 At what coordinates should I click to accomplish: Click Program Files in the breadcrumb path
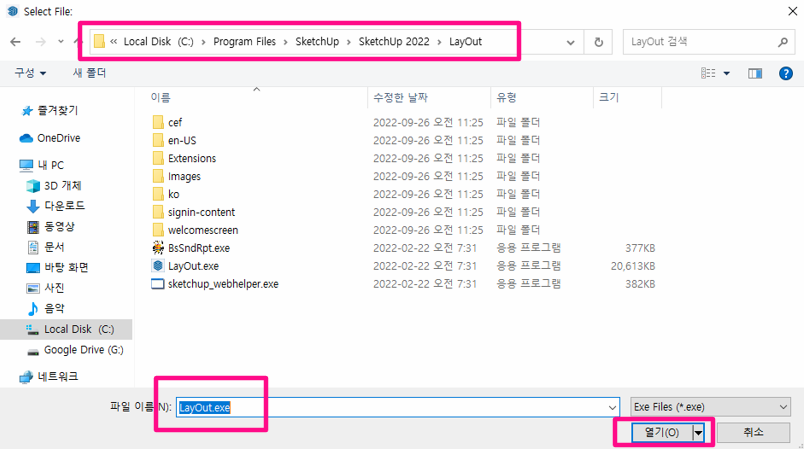click(x=245, y=42)
